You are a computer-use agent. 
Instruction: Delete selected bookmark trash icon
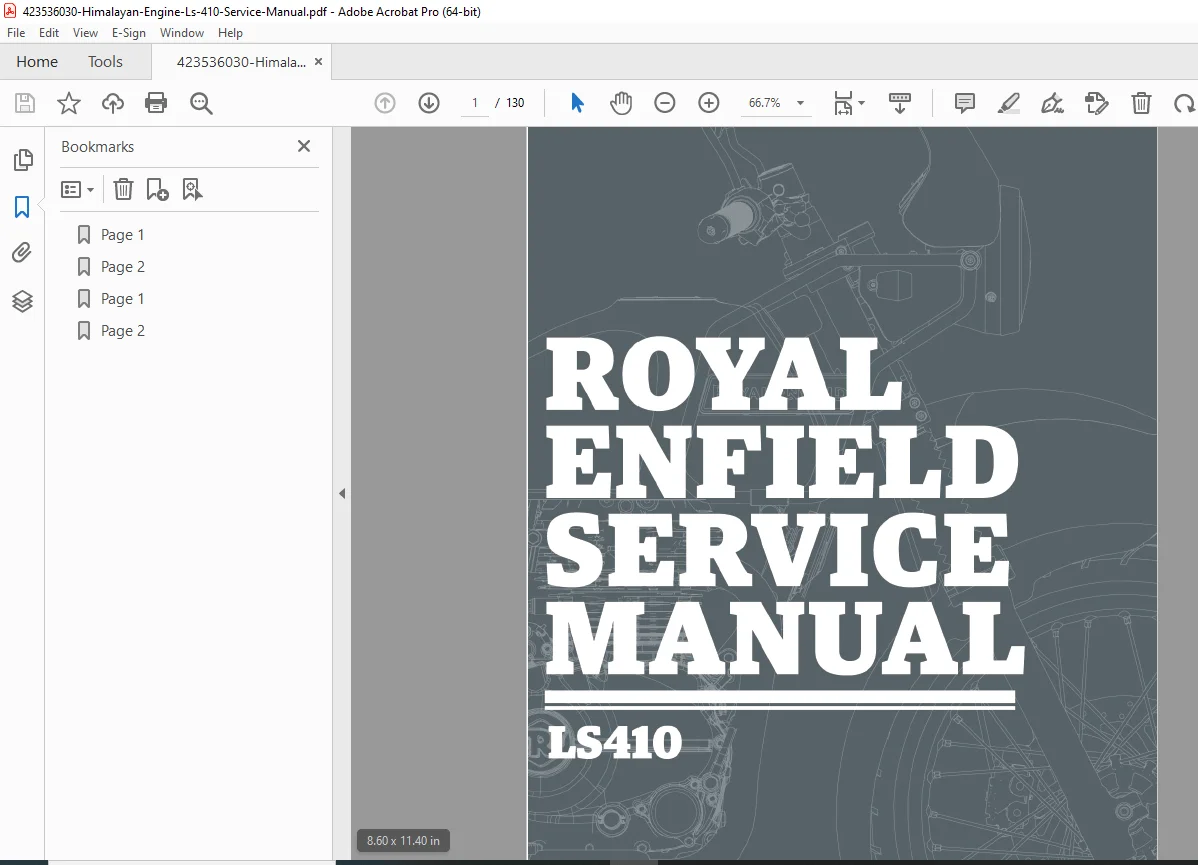tap(123, 189)
